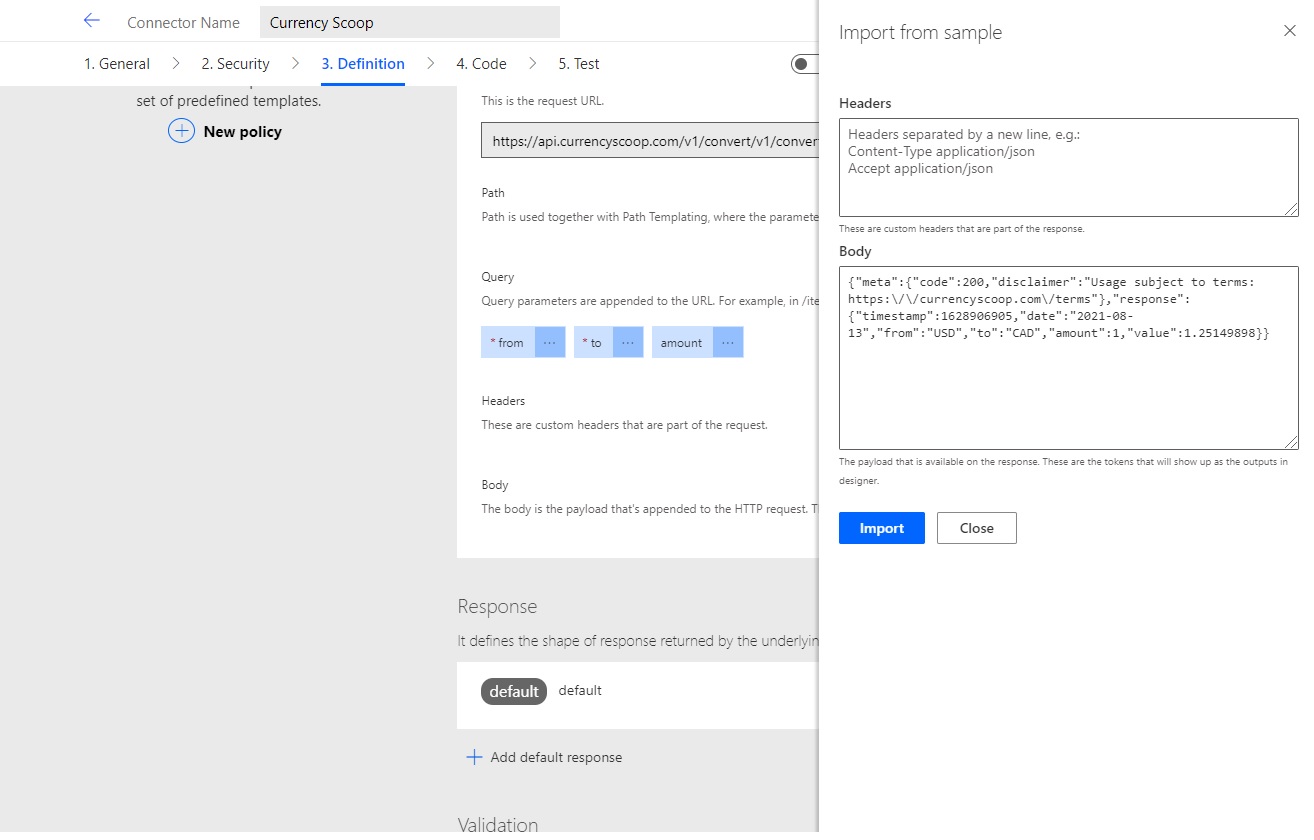Switch to the General tab
1314x840 pixels.
tap(117, 63)
